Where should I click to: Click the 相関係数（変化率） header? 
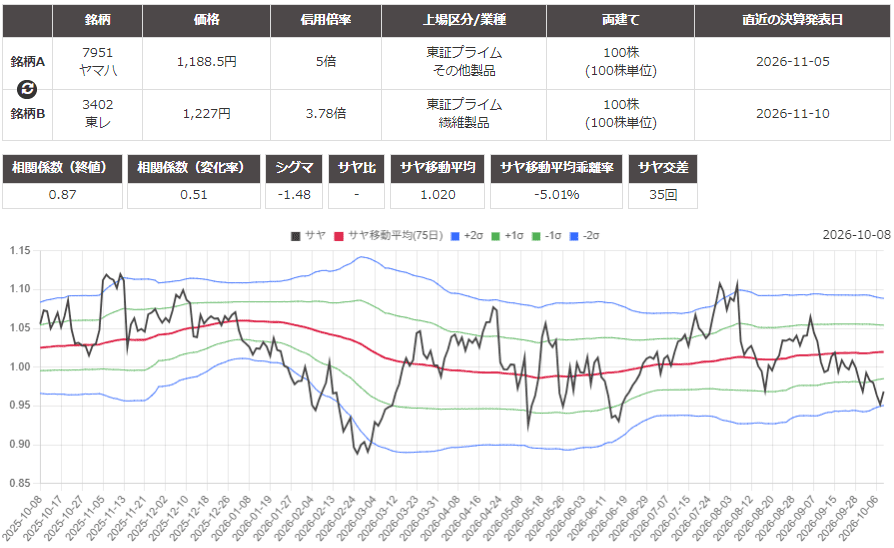pos(193,168)
